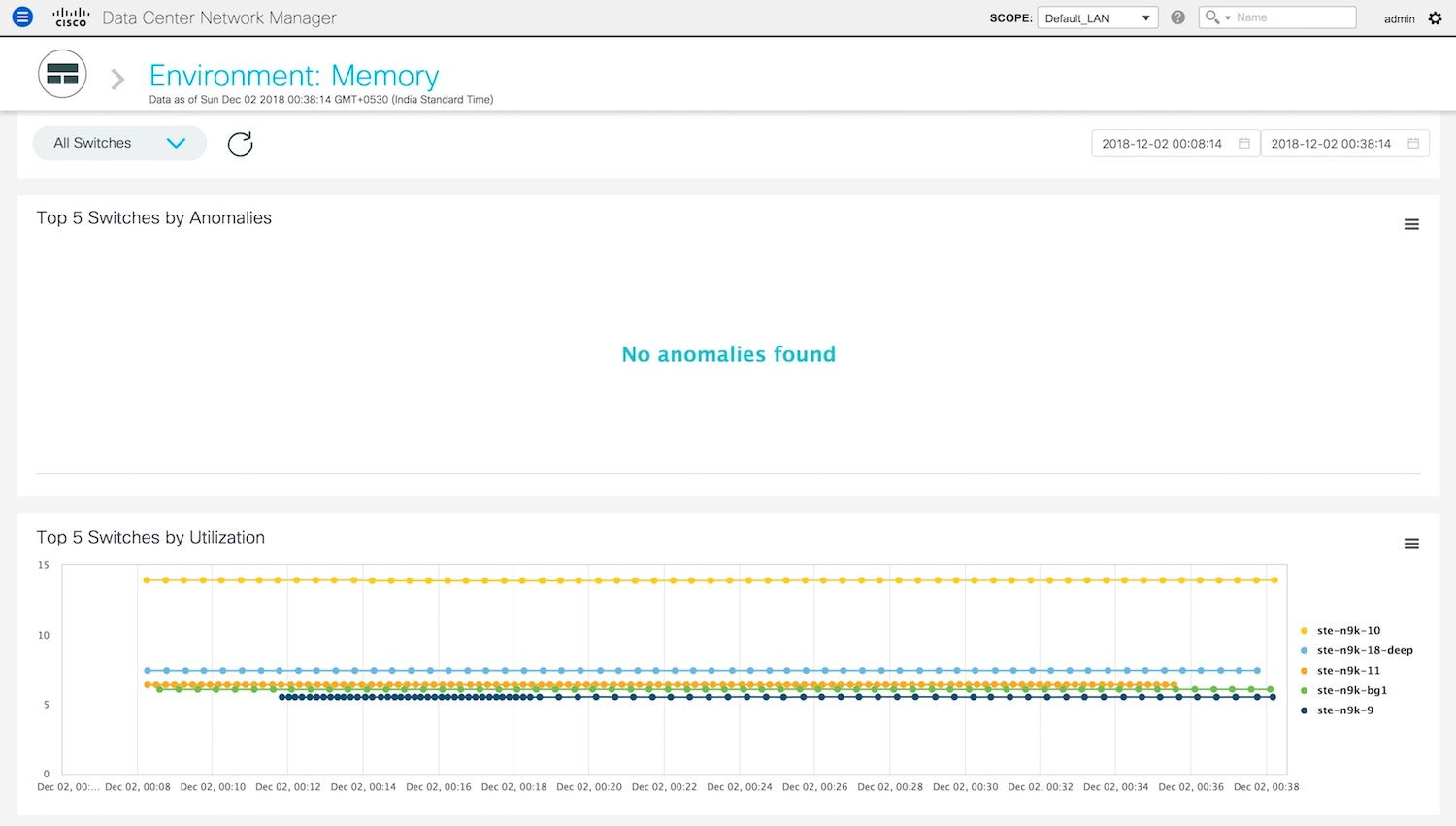Image resolution: width=1456 pixels, height=826 pixels.
Task: Click the Name search input field
Action: pos(1293,17)
